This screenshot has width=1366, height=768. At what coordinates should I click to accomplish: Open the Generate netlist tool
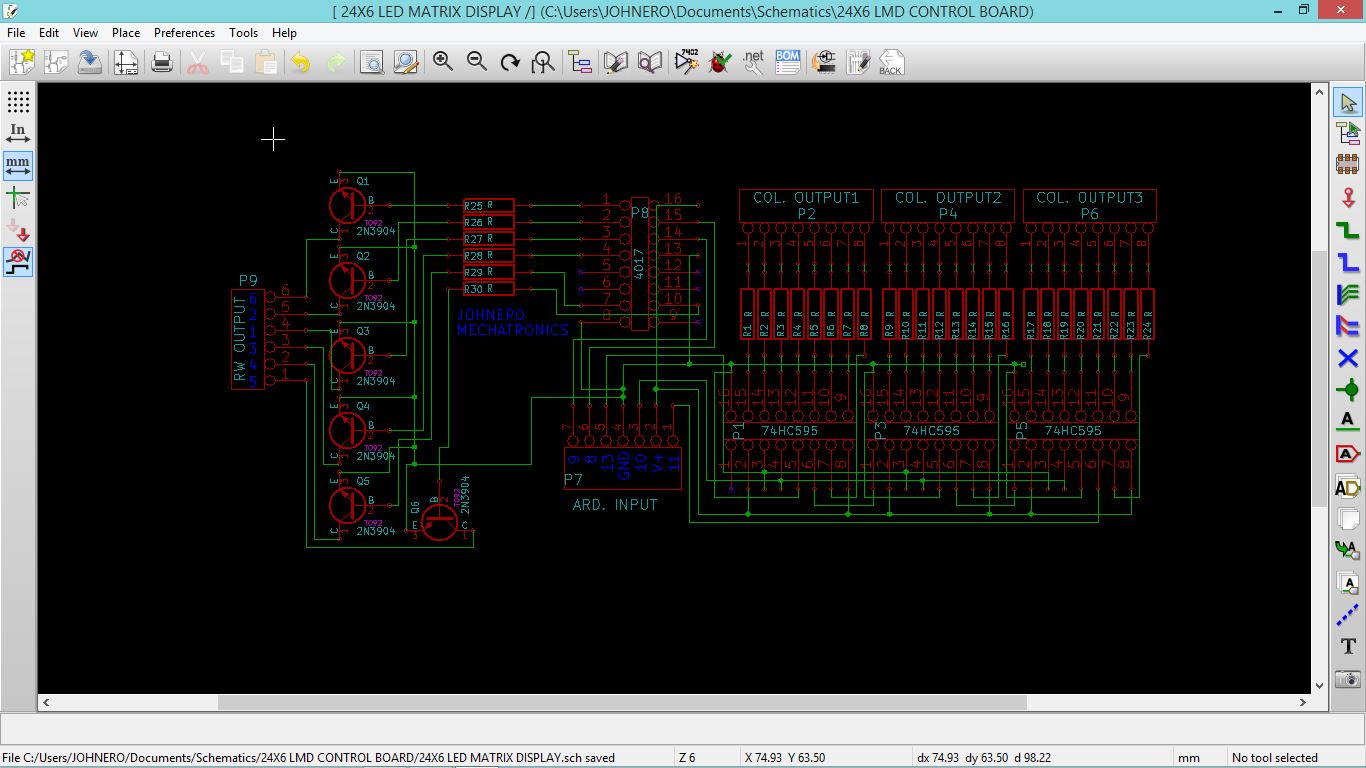click(x=753, y=62)
